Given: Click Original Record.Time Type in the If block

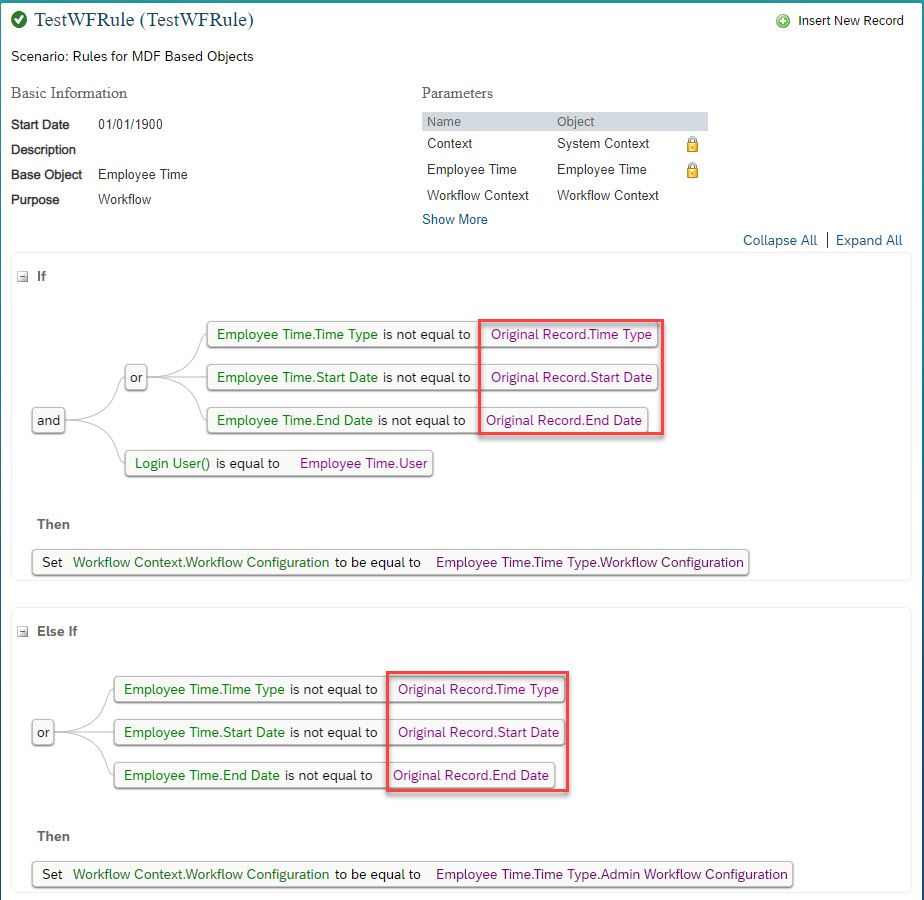Looking at the screenshot, I should 571,334.
